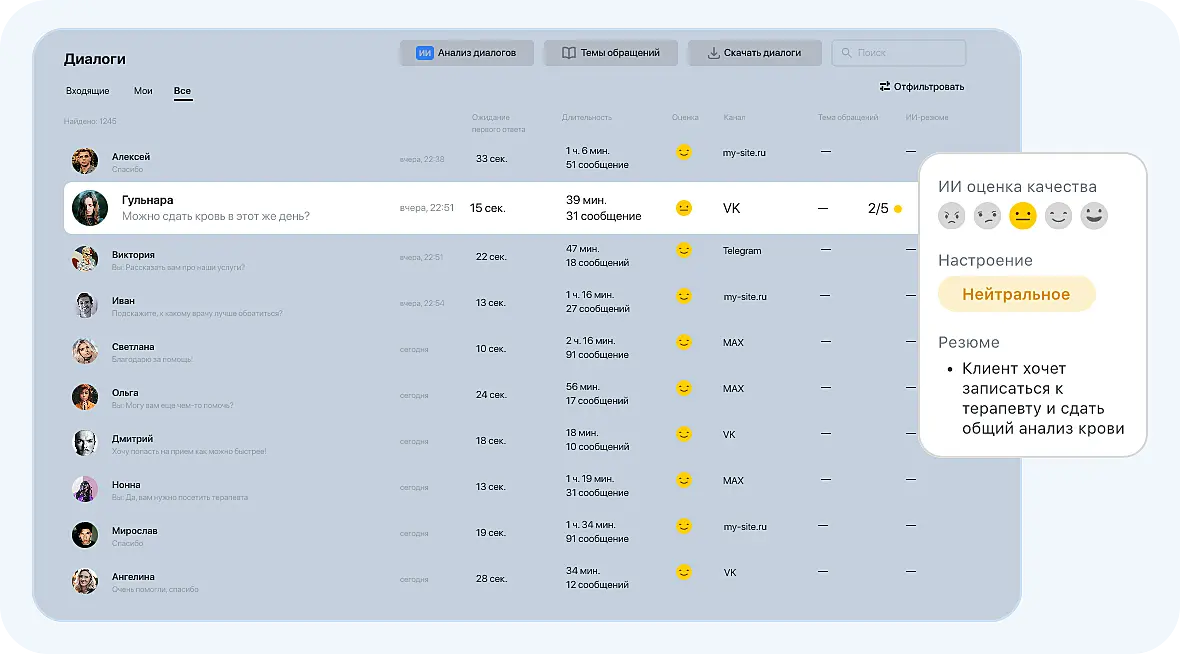1180x654 pixels.
Task: Select the Все tab
Action: [x=182, y=91]
